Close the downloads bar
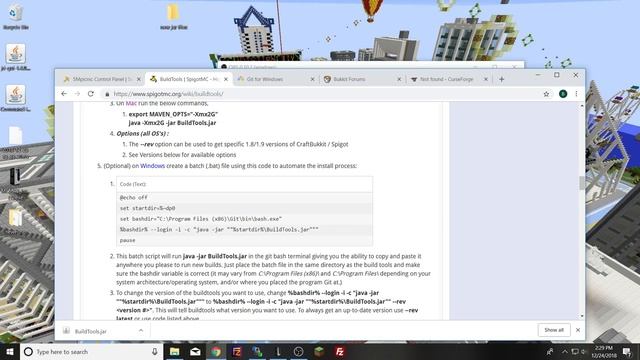640x360 pixels. click(x=578, y=330)
